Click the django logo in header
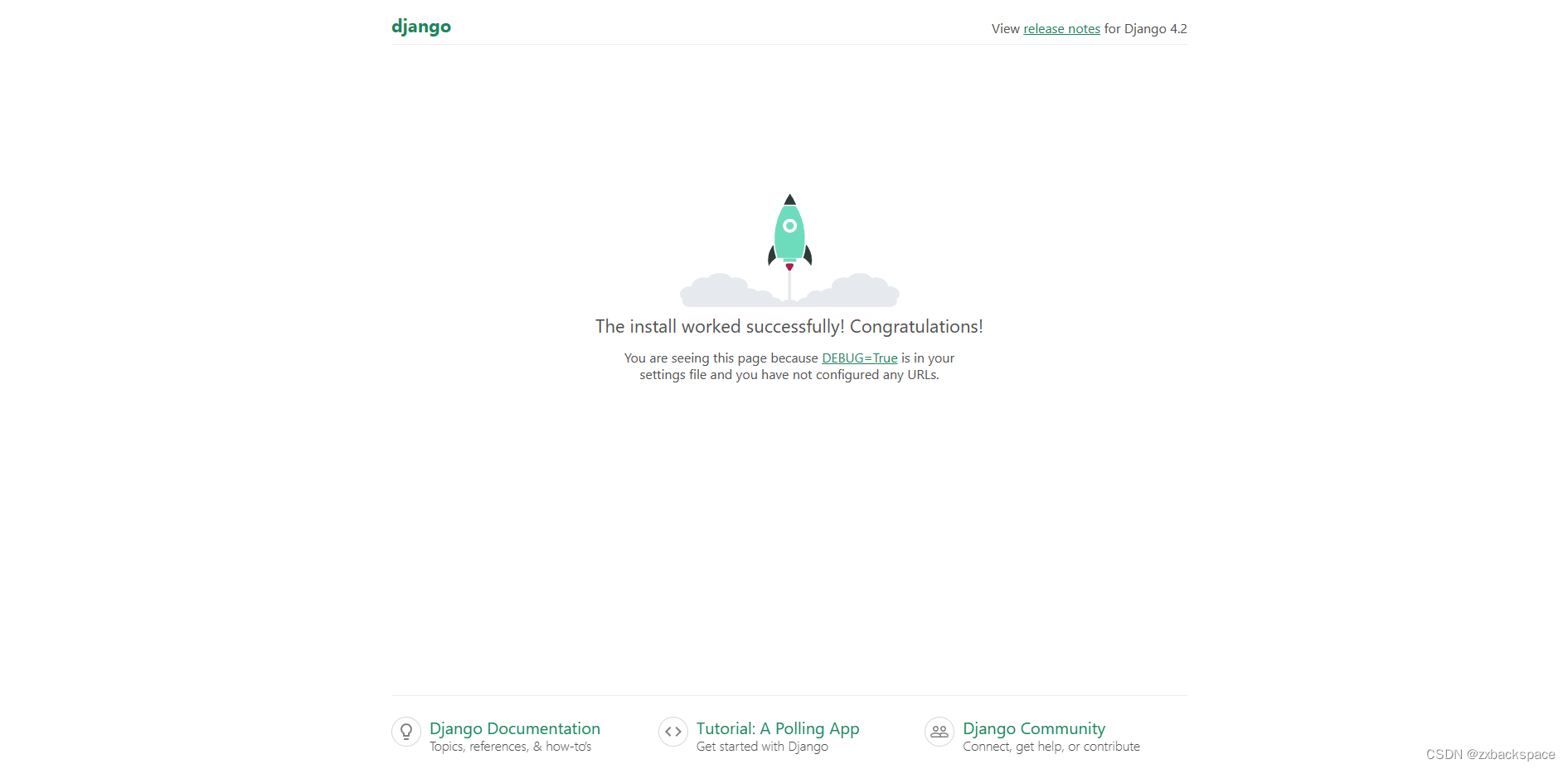The image size is (1568, 769). point(421,27)
